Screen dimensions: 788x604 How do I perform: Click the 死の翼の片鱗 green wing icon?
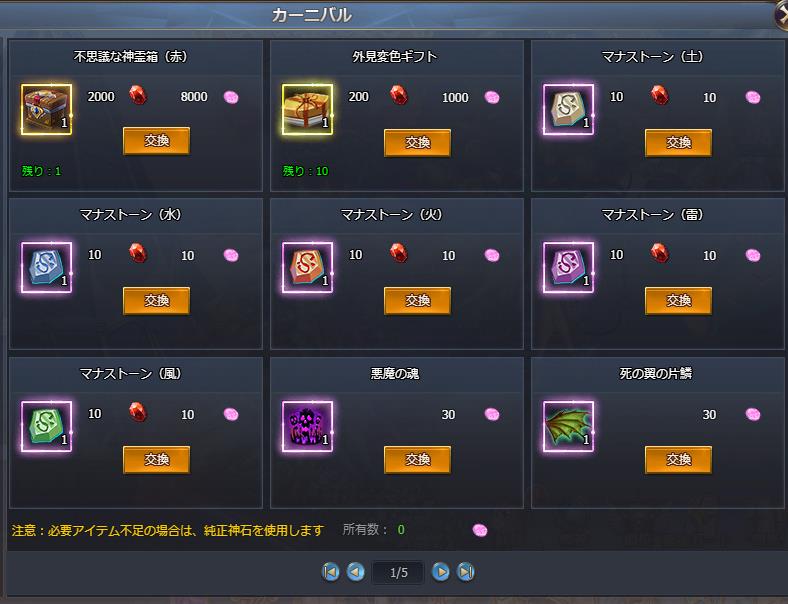click(x=568, y=426)
